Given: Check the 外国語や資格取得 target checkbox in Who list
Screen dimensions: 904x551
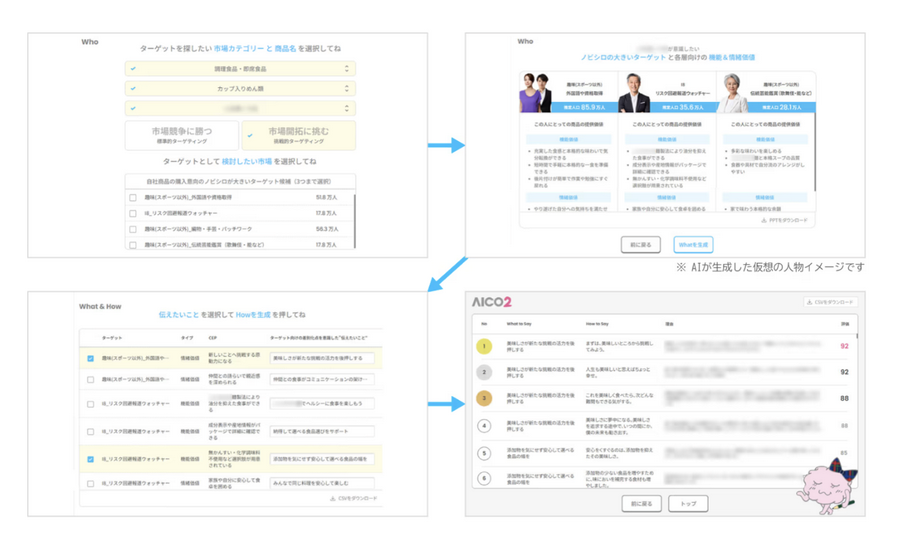Looking at the screenshot, I should coord(133,198).
